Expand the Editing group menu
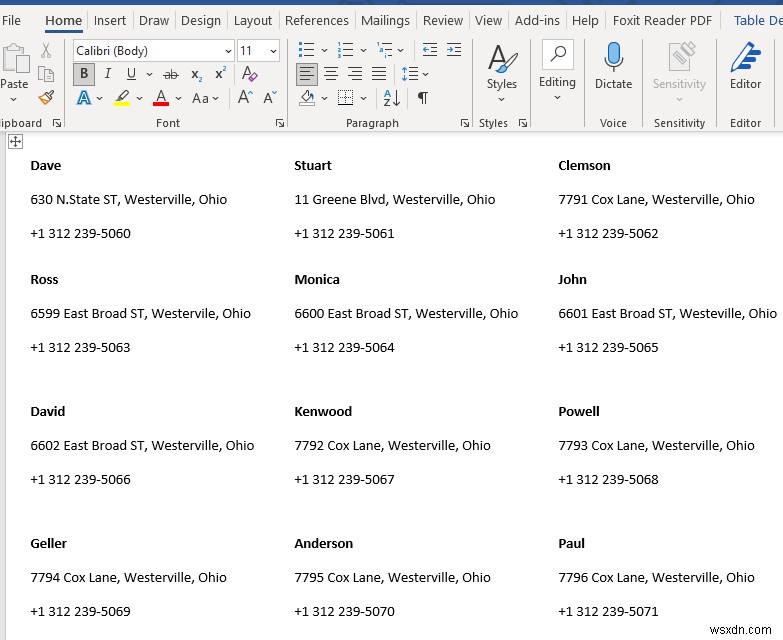Viewport: 783px width, 640px height. tap(557, 71)
